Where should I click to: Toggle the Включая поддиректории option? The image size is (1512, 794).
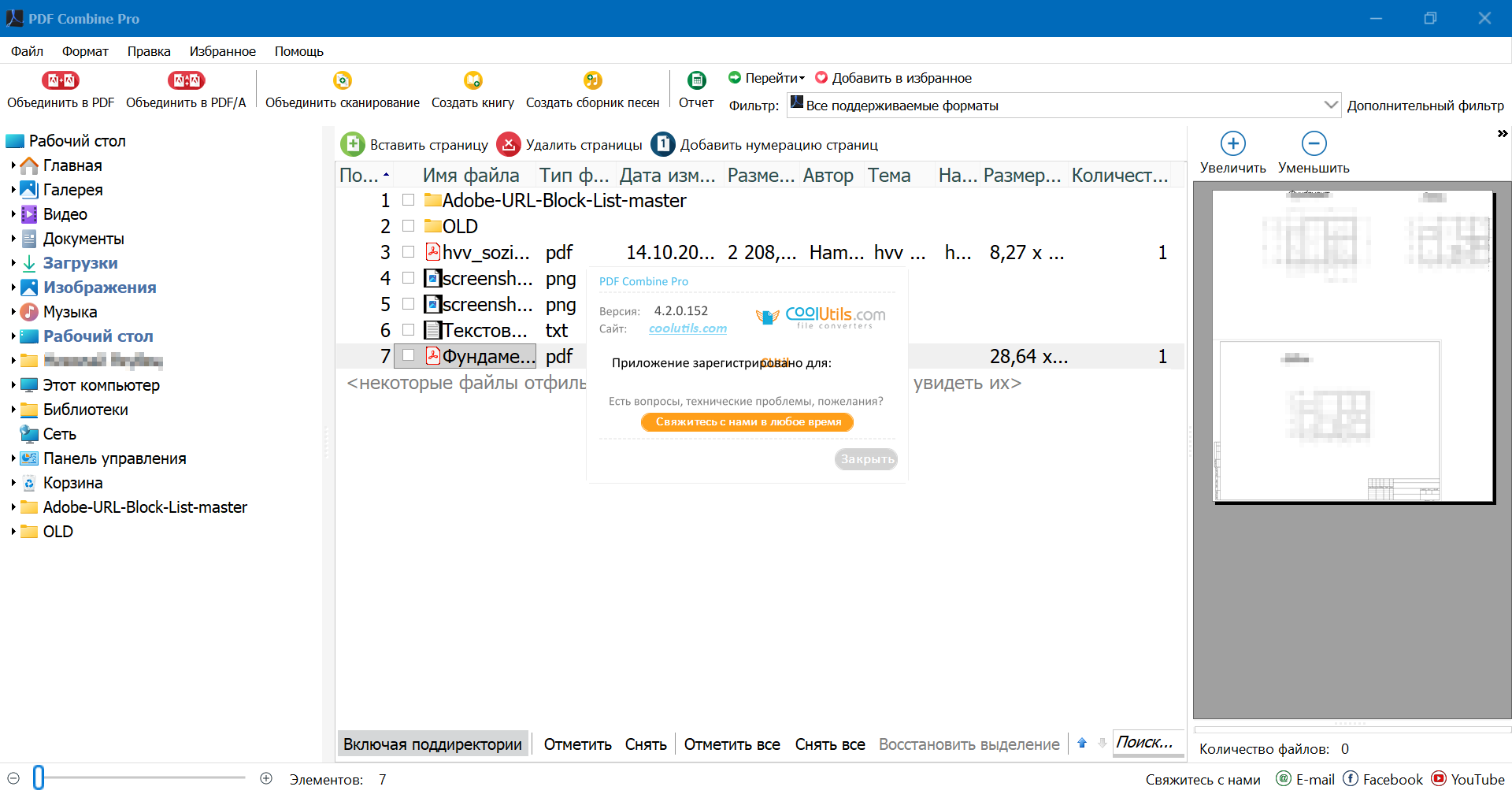432,744
